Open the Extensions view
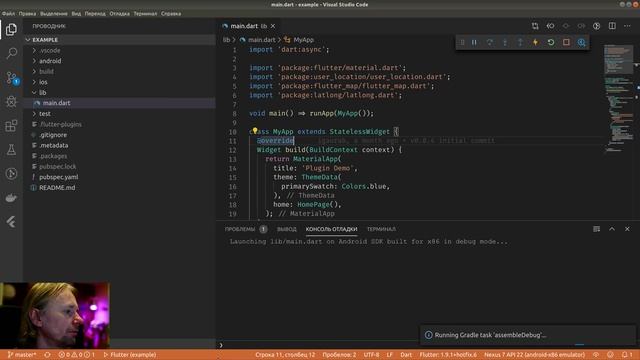This screenshot has width=640, height=360. 11,125
